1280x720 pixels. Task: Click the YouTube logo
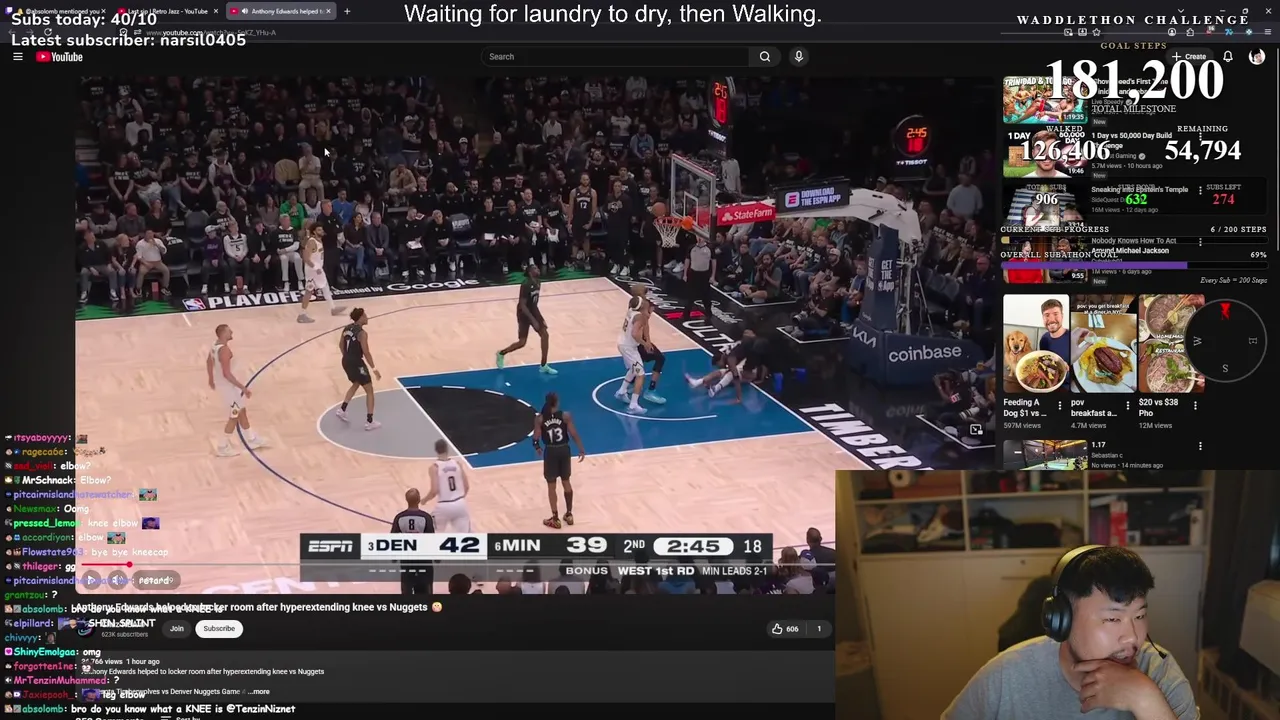60,57
